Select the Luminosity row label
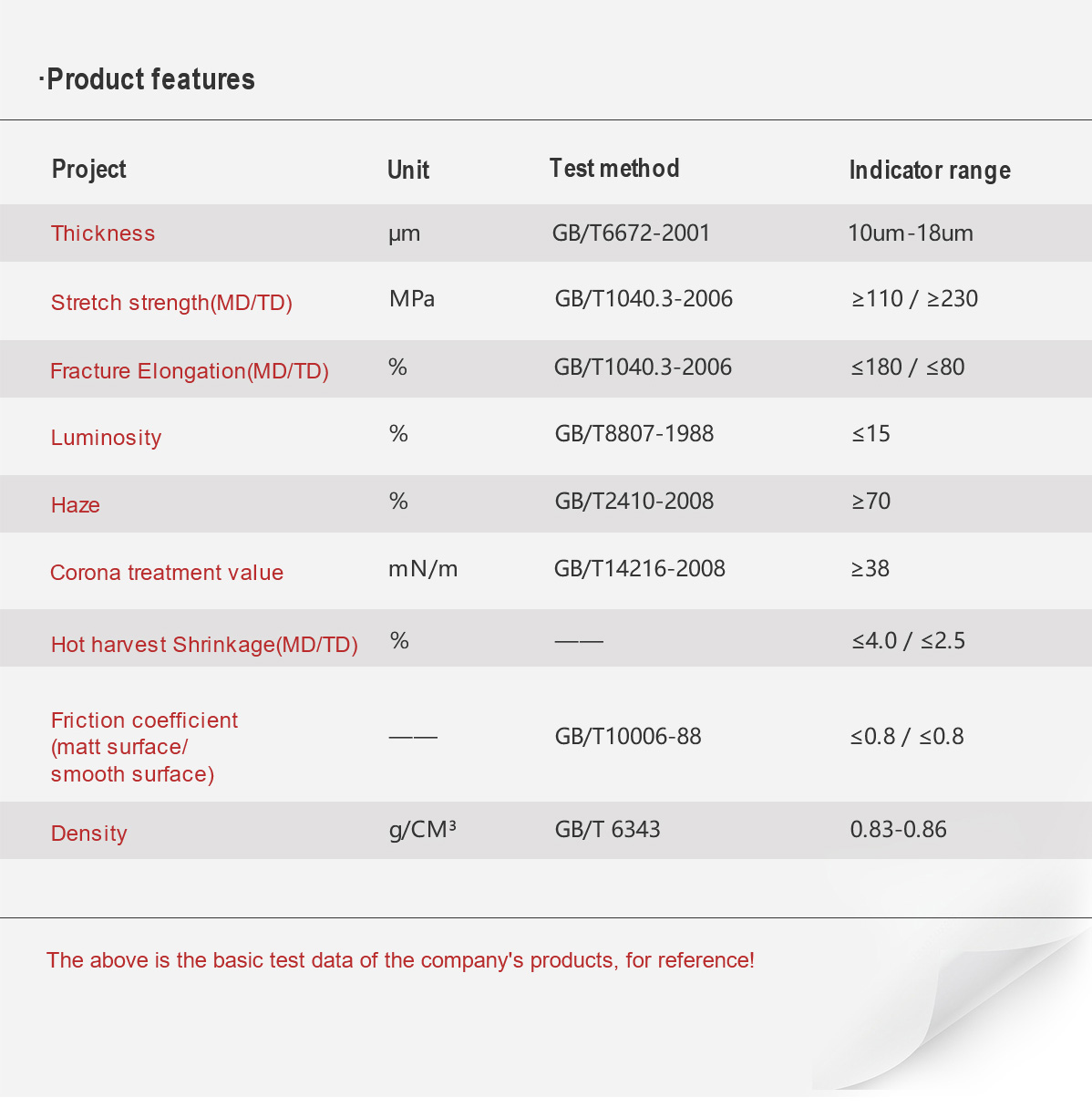 coord(106,438)
